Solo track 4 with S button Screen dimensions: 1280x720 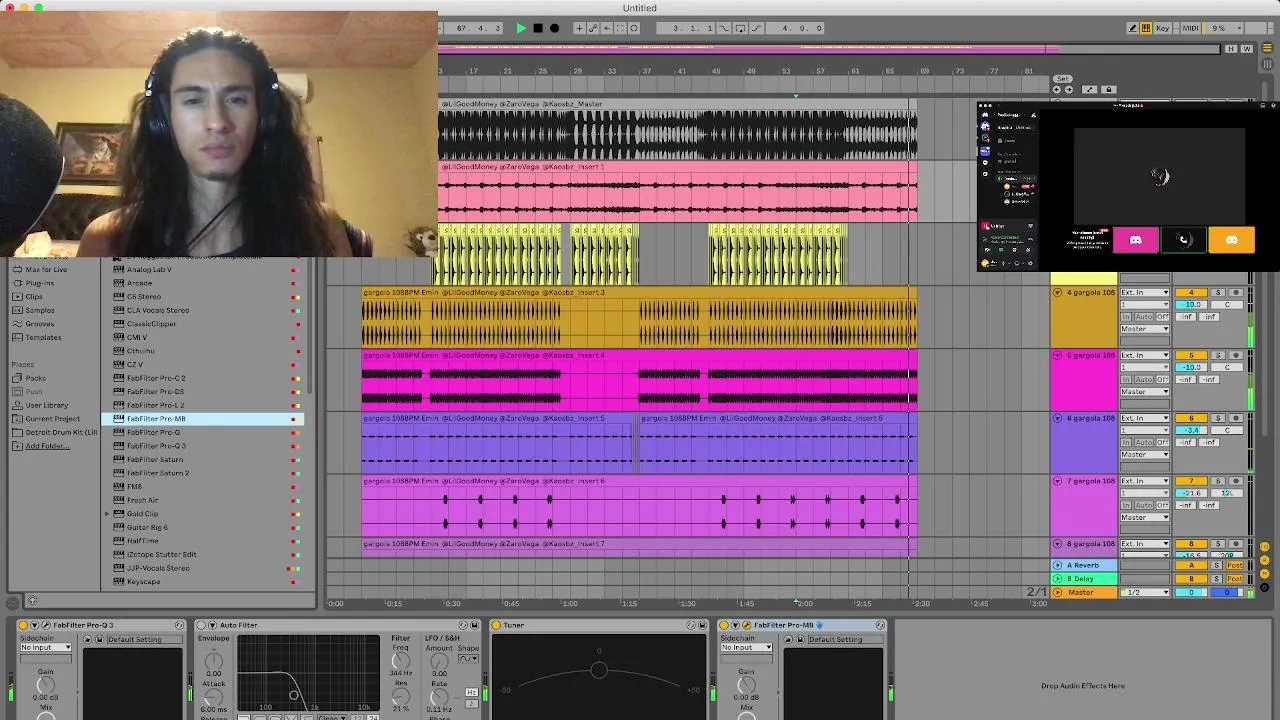pos(1218,293)
